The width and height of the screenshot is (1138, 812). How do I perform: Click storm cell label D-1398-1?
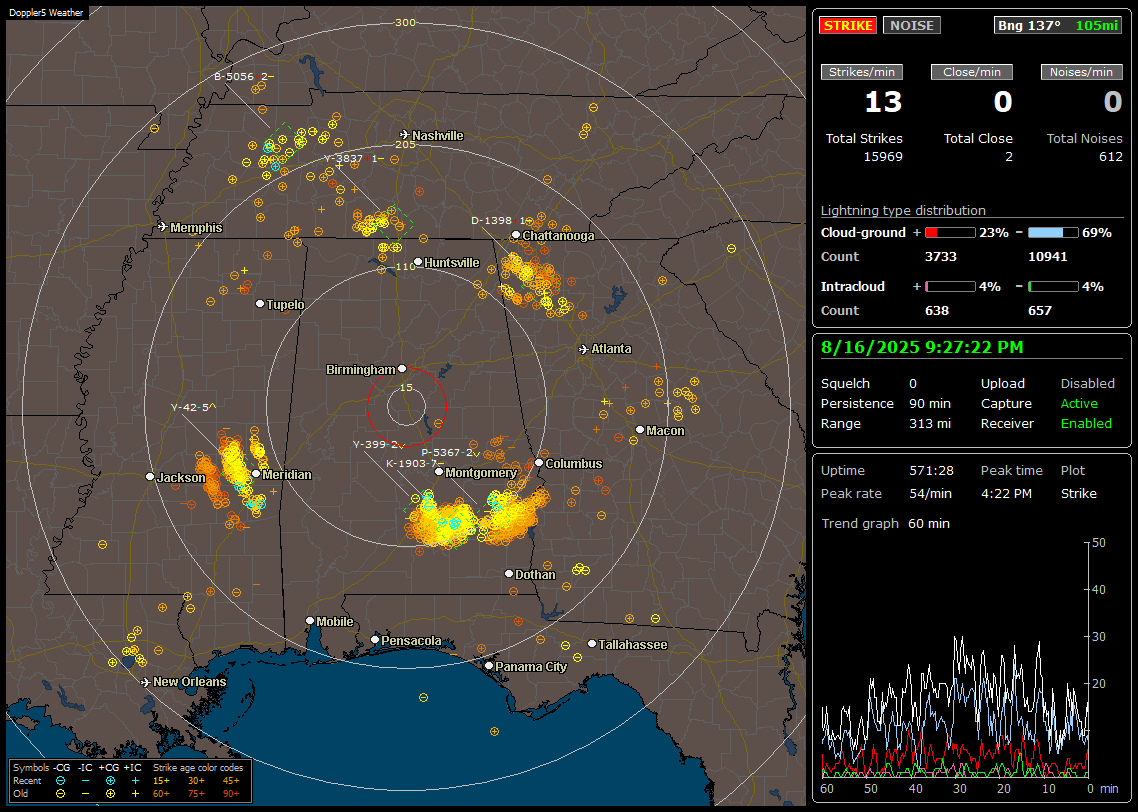point(502,221)
